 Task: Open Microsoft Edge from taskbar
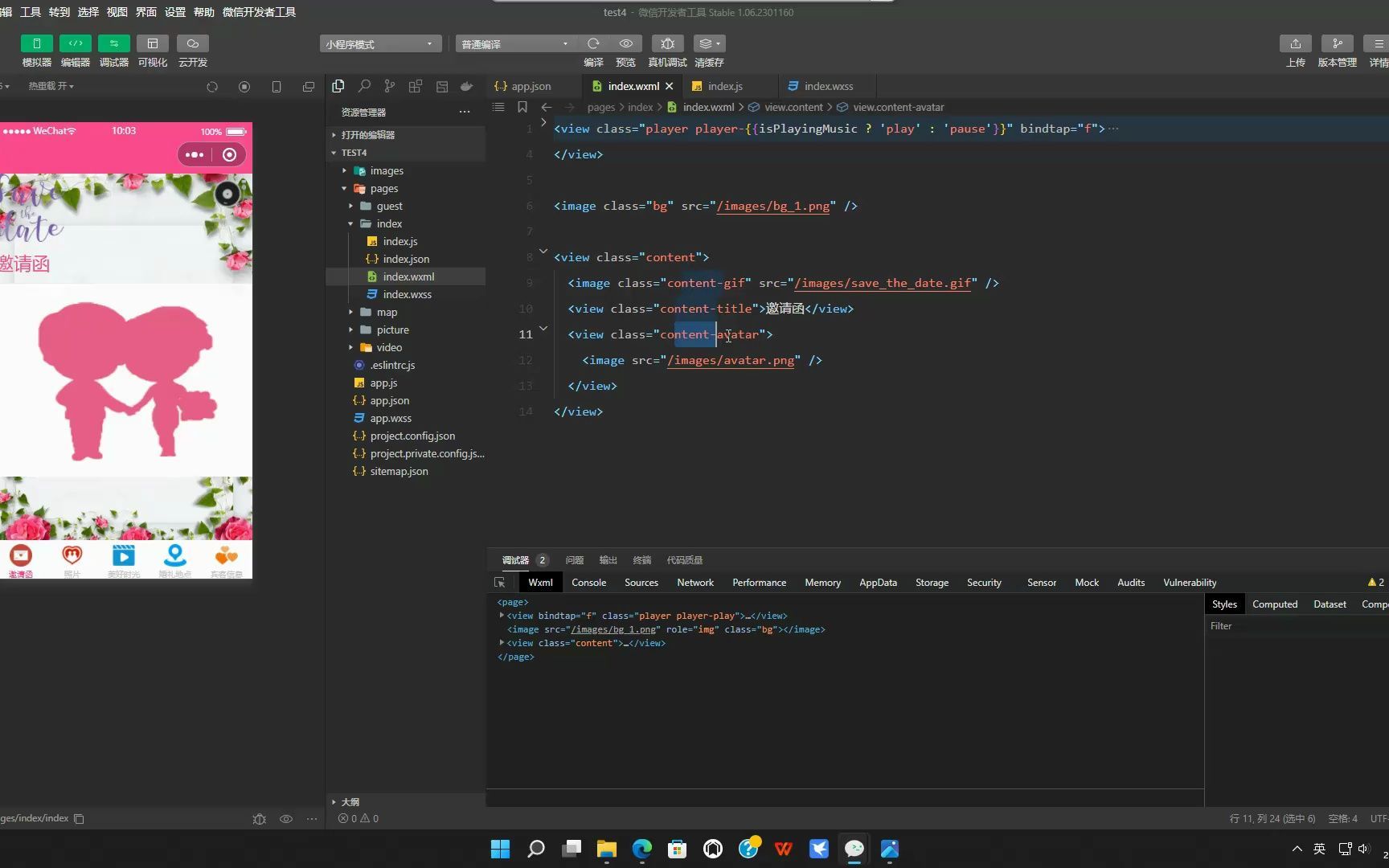(x=642, y=849)
